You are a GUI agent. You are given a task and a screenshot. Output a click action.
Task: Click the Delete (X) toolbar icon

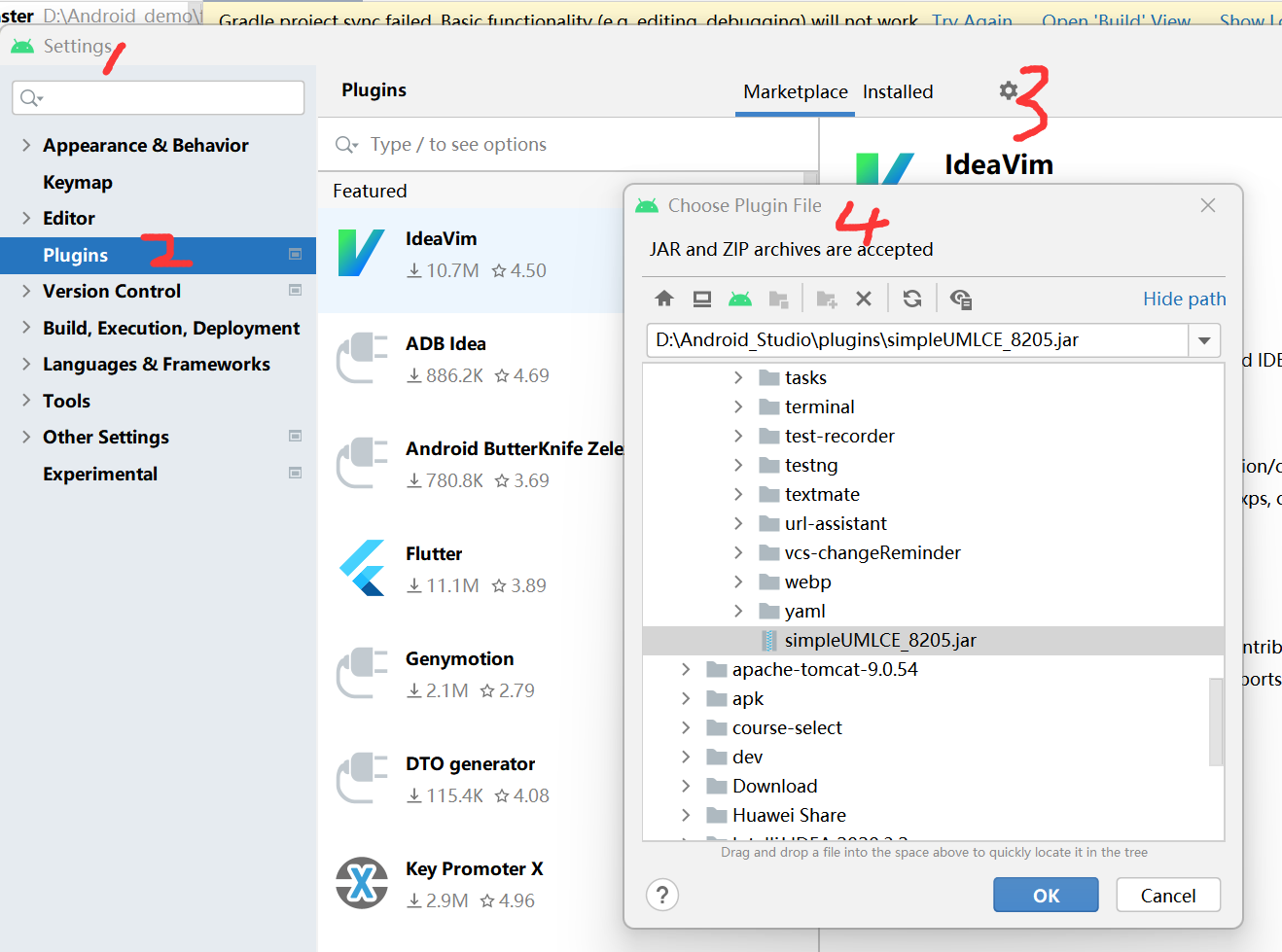[x=864, y=299]
